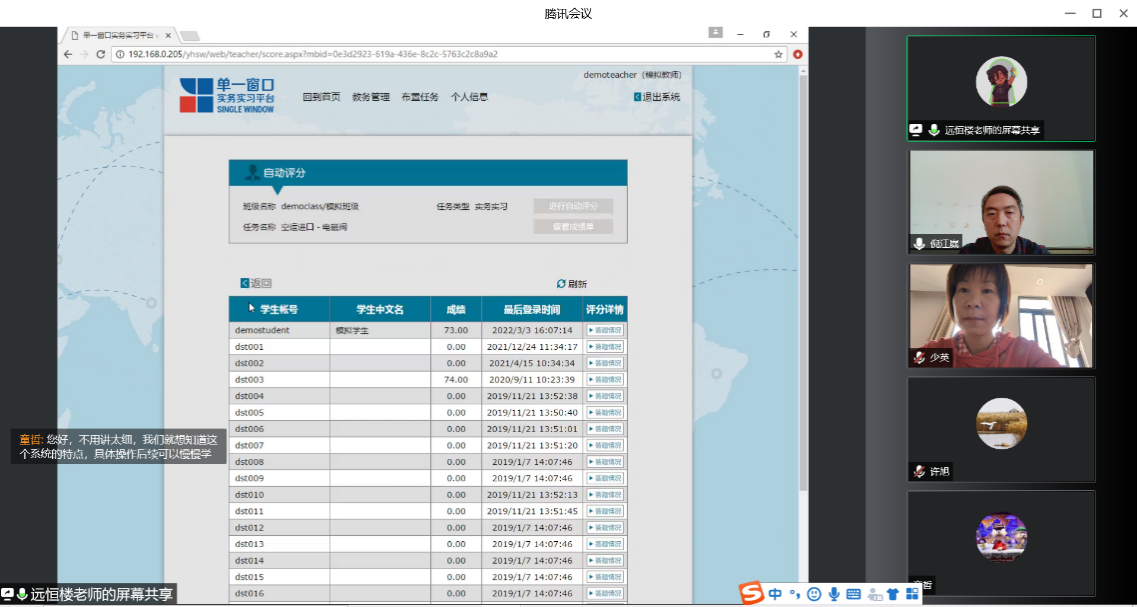The width and height of the screenshot is (1137, 607).
Task: Click the 刷新 refresh link above table
Action: click(572, 284)
